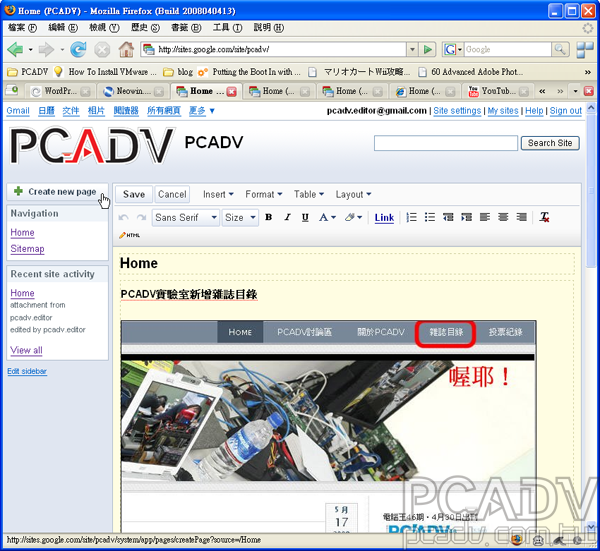Click the site search input field

tap(445, 143)
